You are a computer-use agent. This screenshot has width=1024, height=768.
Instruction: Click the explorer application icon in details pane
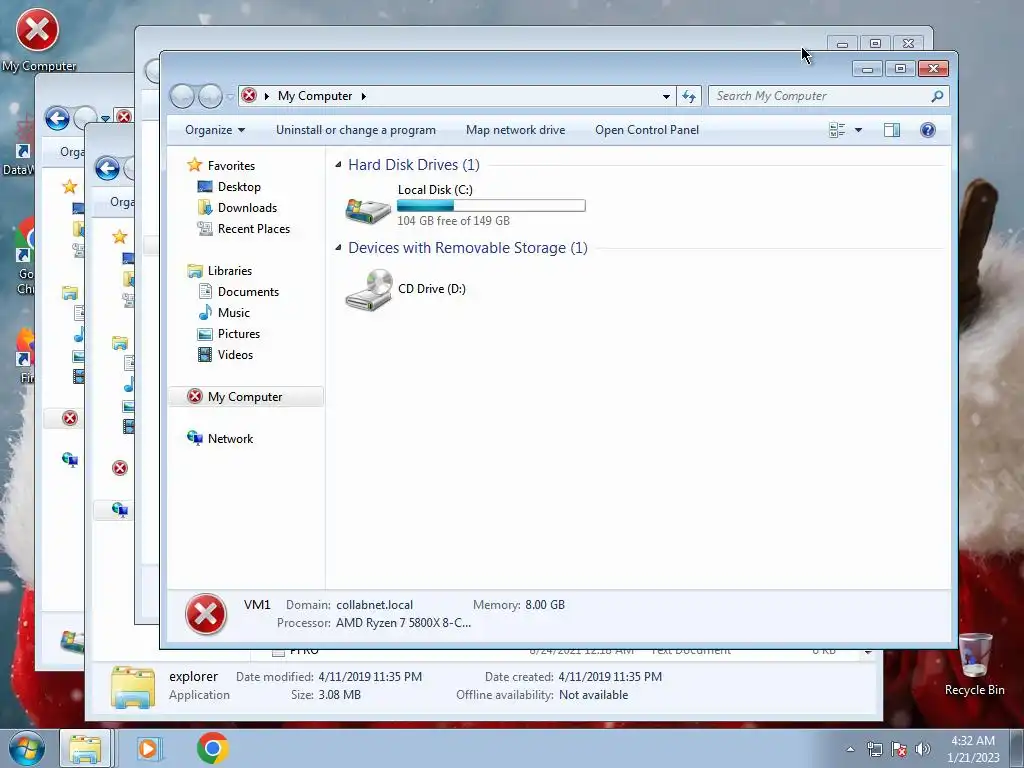pyautogui.click(x=133, y=686)
